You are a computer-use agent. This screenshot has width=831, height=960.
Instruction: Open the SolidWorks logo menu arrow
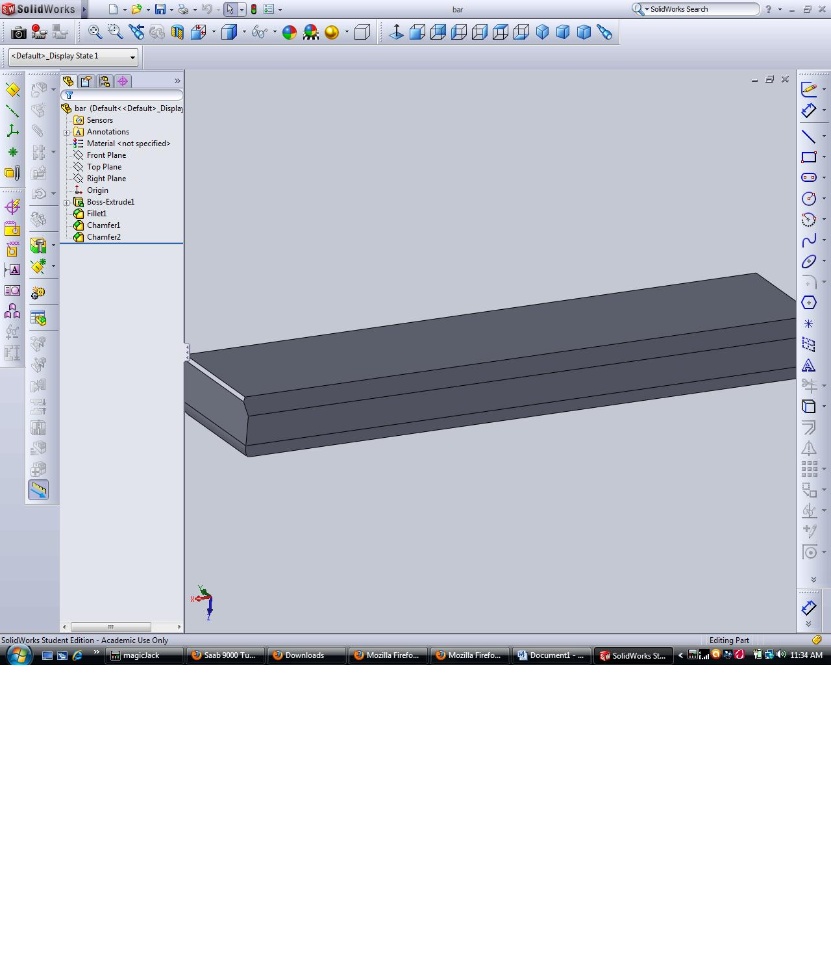[85, 9]
